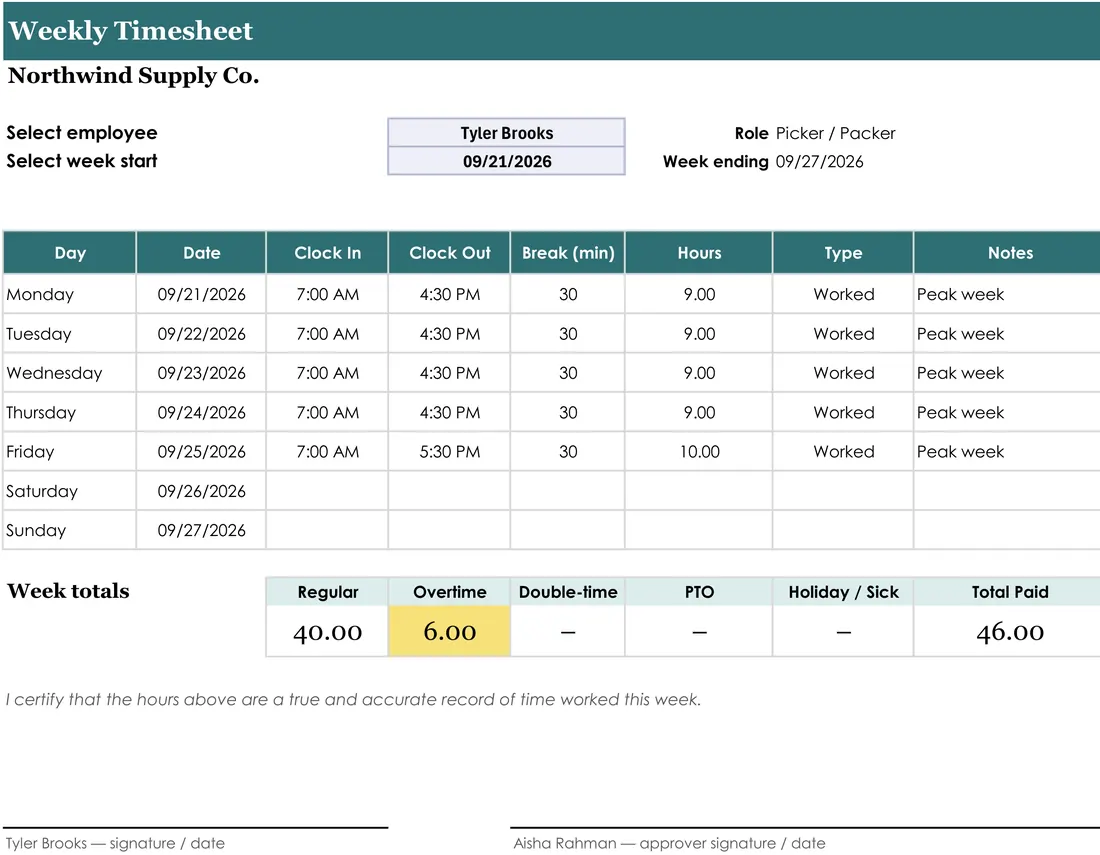Image resolution: width=1100 pixels, height=855 pixels.
Task: Select Friday's Peak week note
Action: click(x=1007, y=451)
